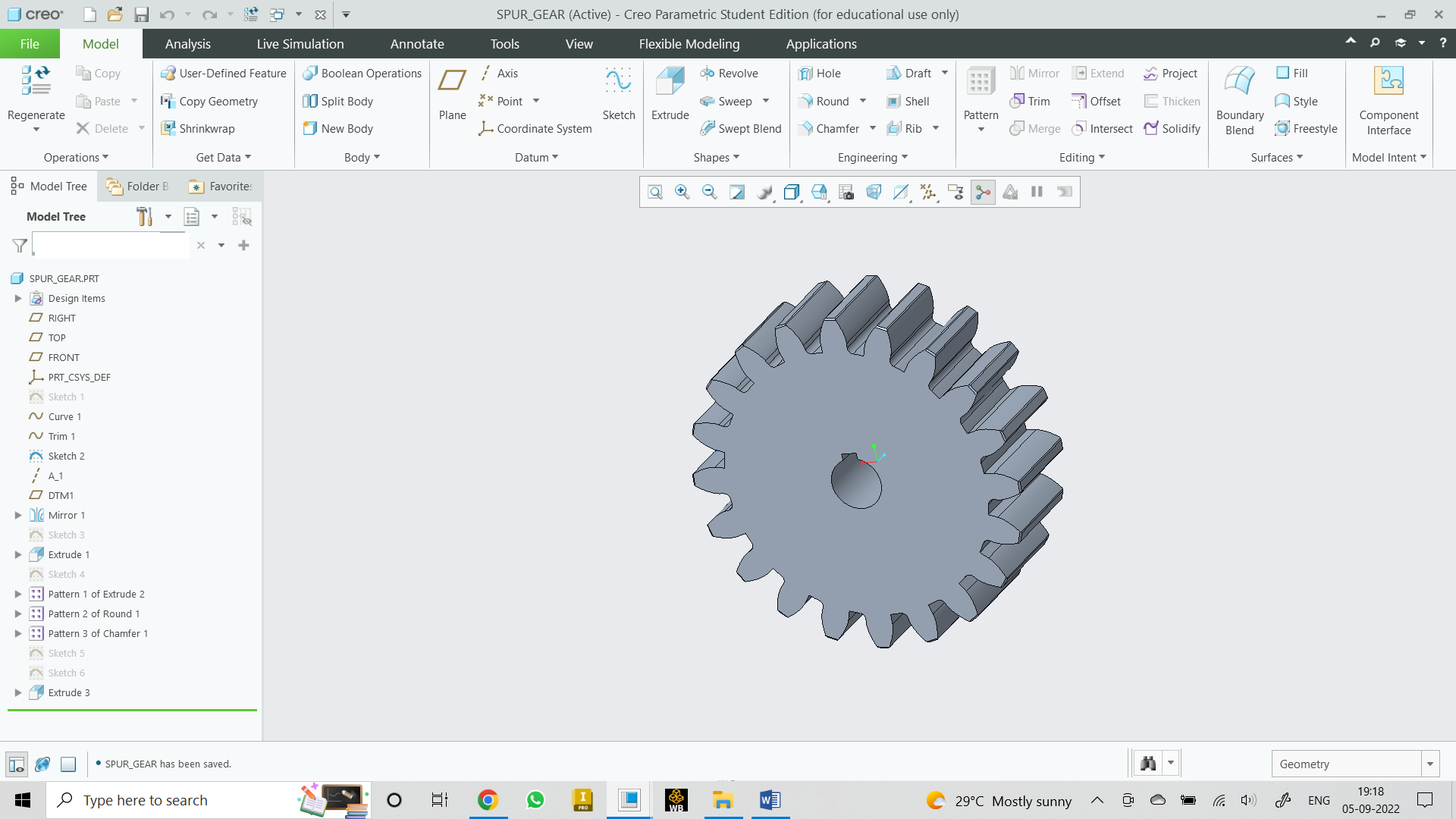
Task: Click Boolean Operations button
Action: coord(362,74)
